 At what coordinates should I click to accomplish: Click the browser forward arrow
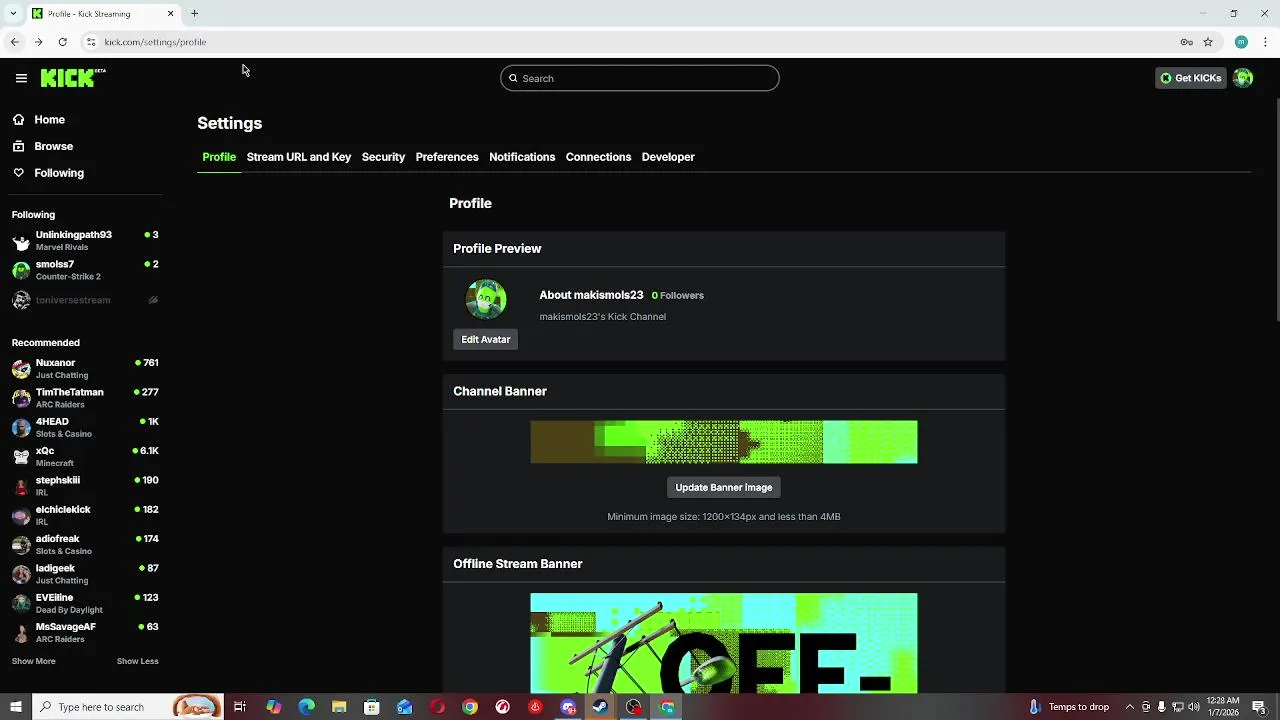pos(38,42)
